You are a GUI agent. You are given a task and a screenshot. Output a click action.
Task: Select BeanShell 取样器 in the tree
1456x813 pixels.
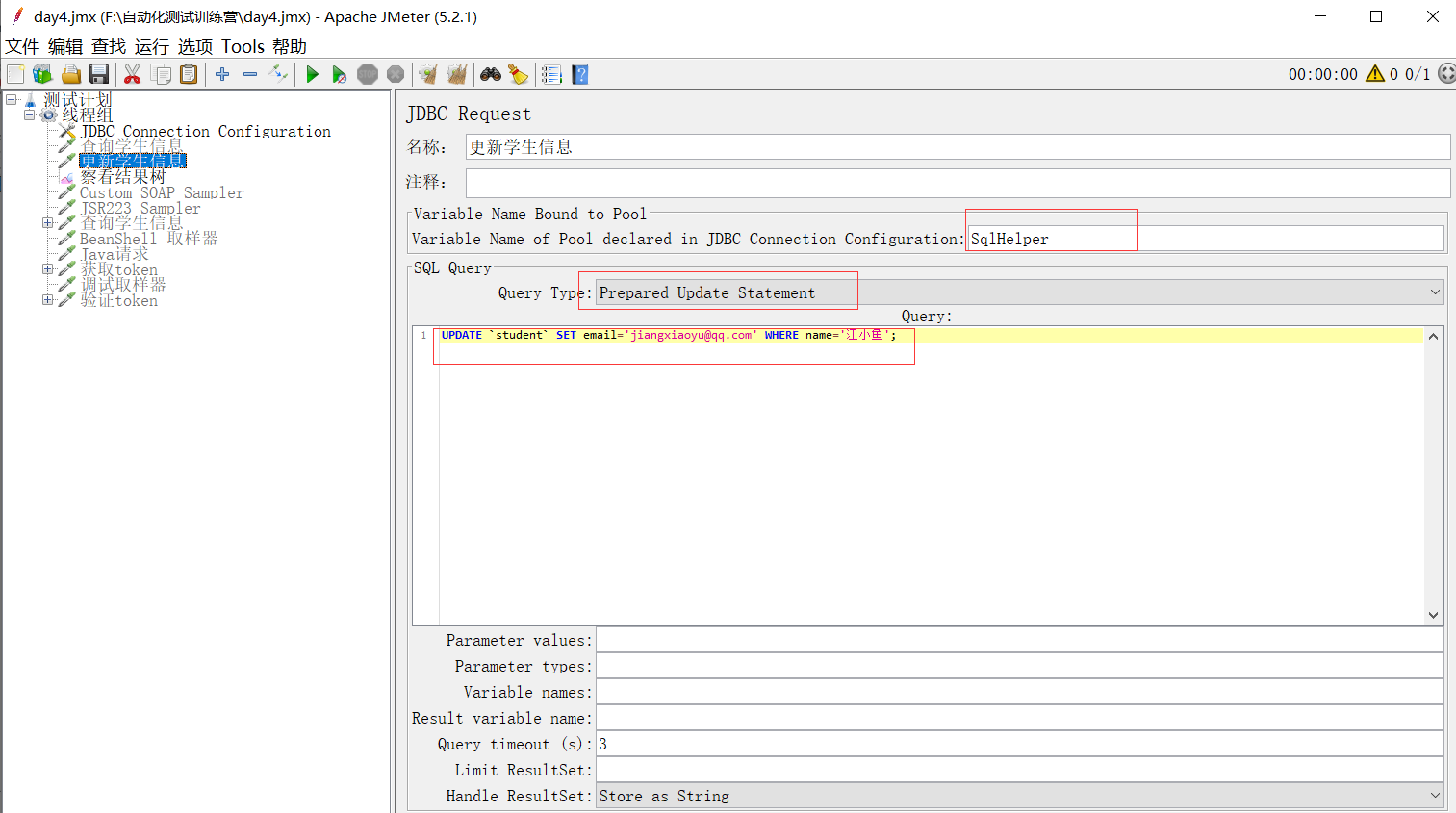click(149, 239)
